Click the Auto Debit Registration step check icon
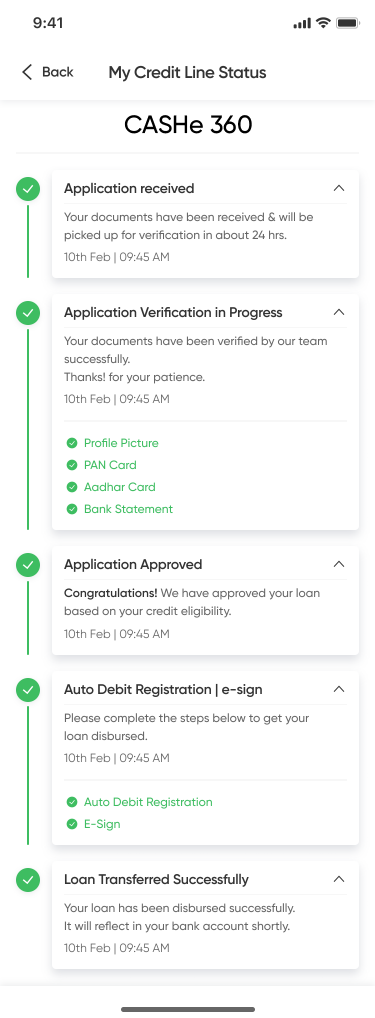The image size is (375, 1018). (x=28, y=690)
